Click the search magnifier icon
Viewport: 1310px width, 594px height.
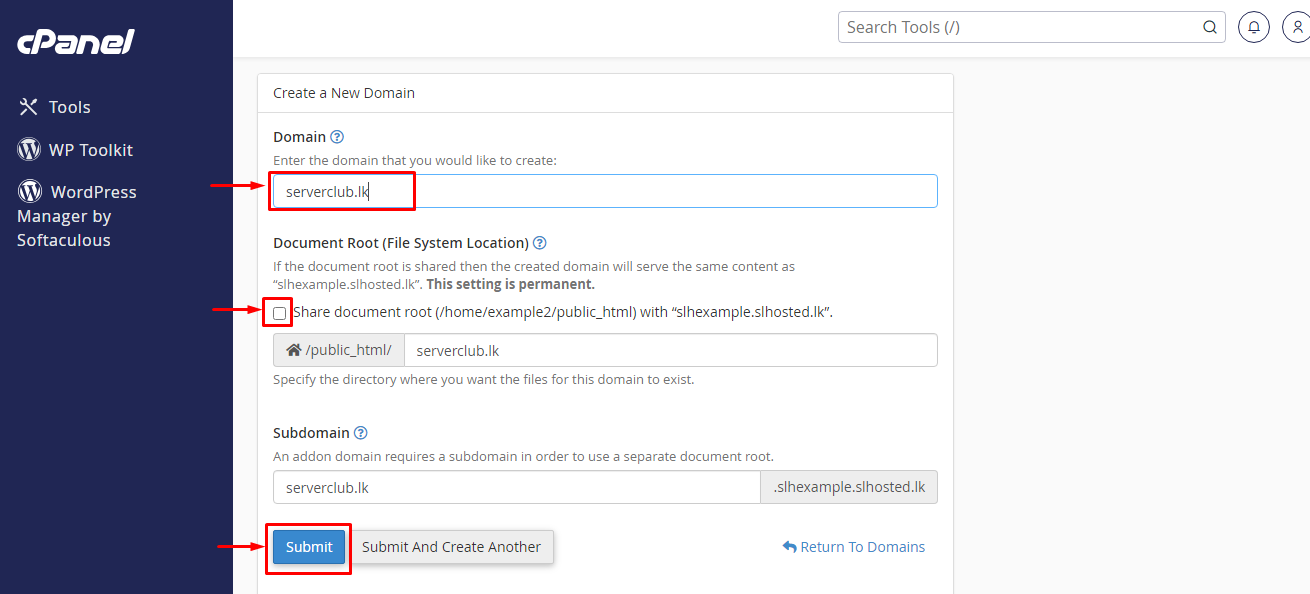pyautogui.click(x=1209, y=27)
